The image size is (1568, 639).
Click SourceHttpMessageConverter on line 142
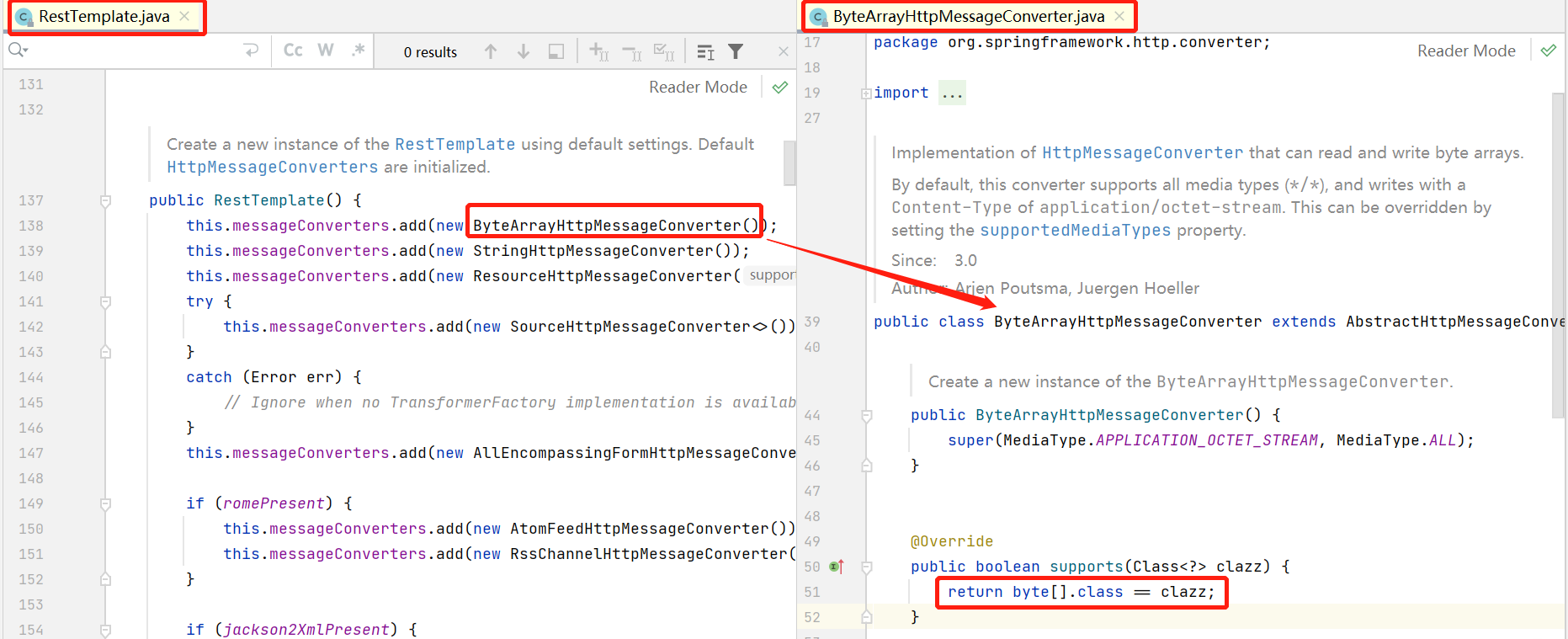[630, 327]
